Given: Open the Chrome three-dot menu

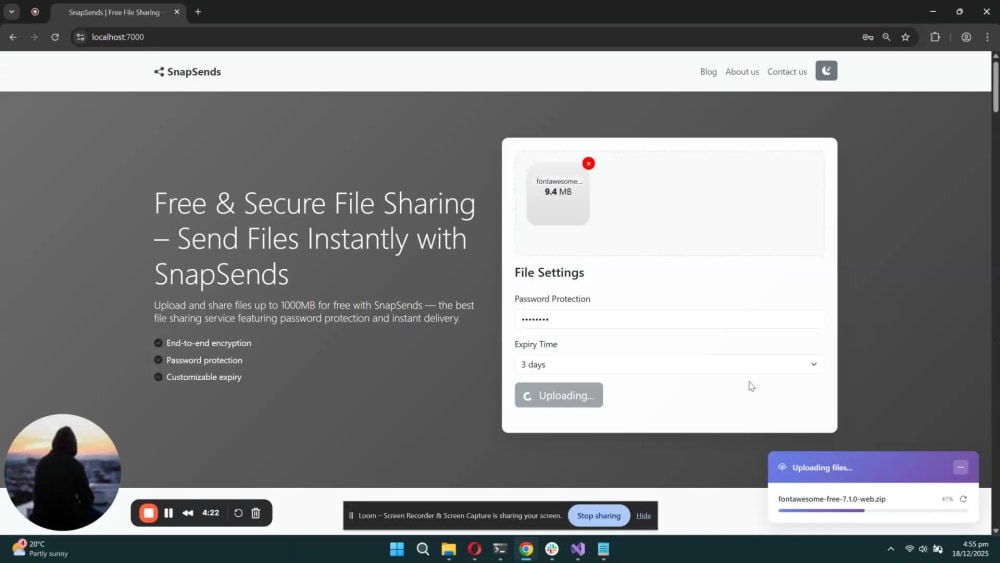Looking at the screenshot, I should [987, 37].
